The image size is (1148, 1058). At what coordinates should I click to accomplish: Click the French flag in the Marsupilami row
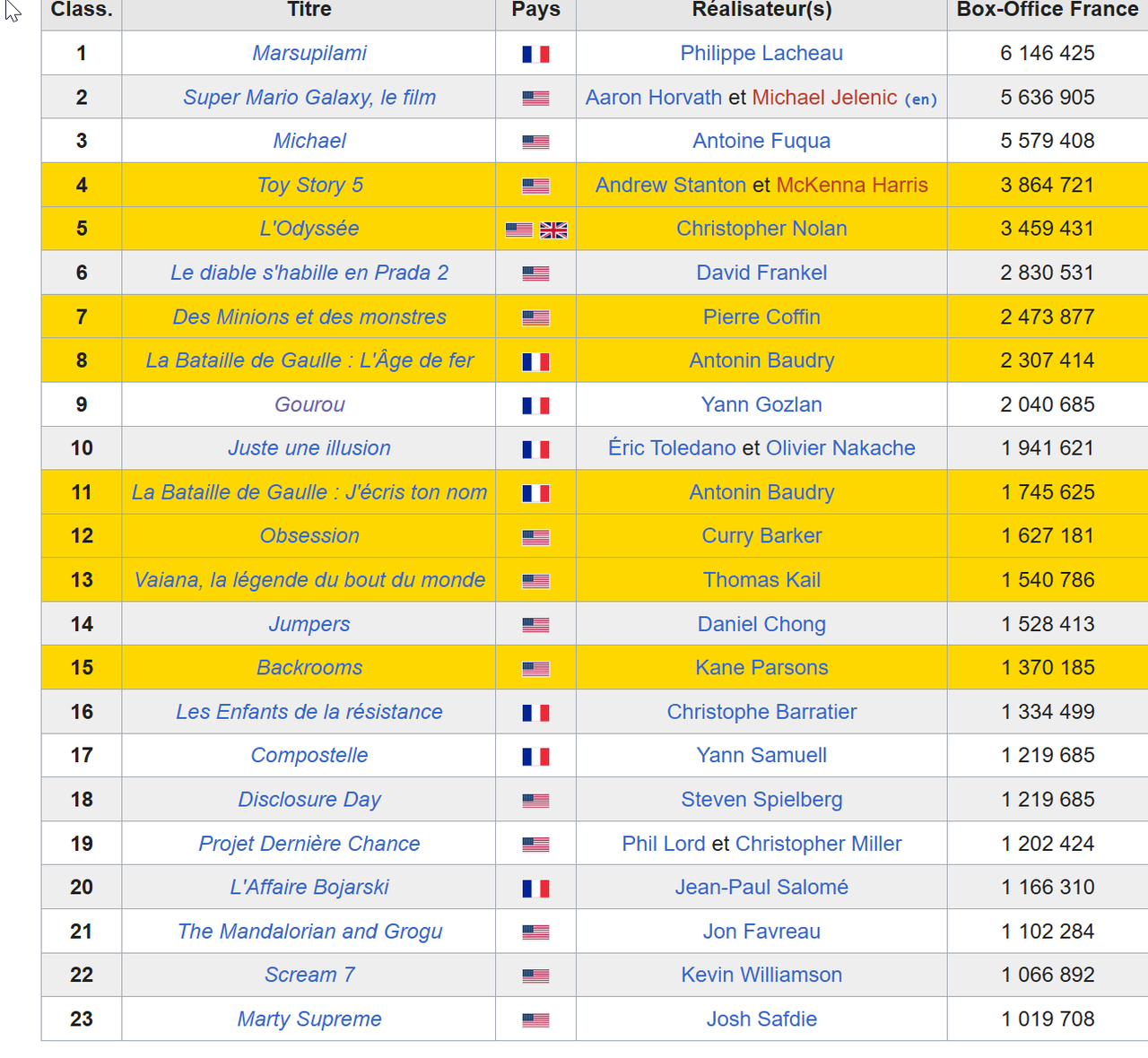(535, 55)
